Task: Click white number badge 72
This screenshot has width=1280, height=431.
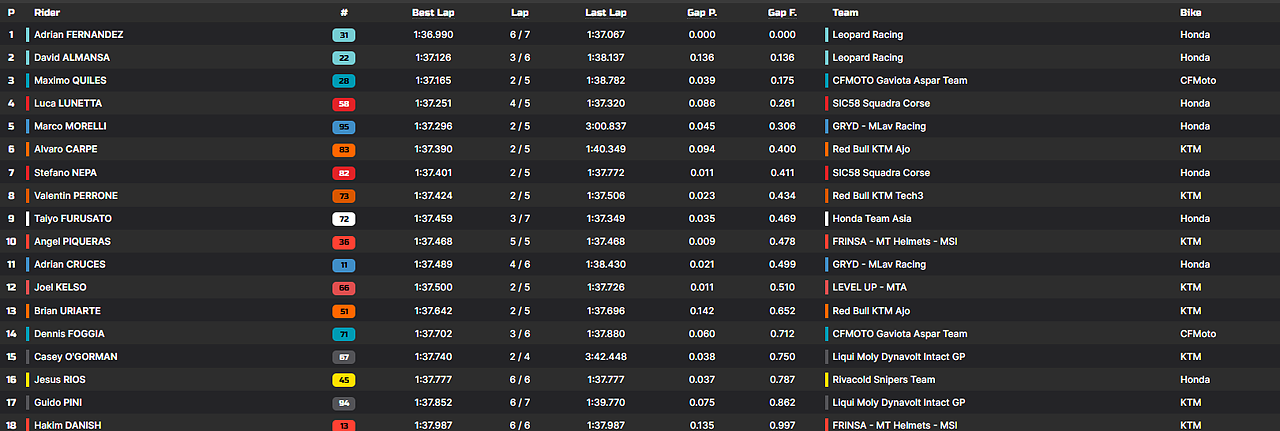Action: (344, 219)
